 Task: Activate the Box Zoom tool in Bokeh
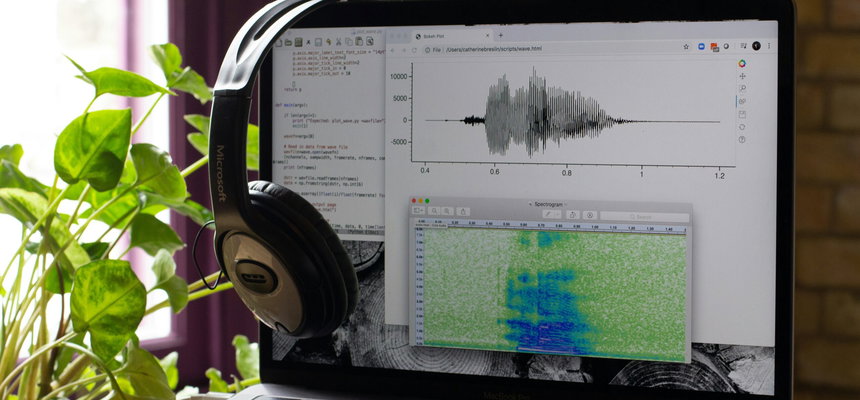(x=742, y=88)
